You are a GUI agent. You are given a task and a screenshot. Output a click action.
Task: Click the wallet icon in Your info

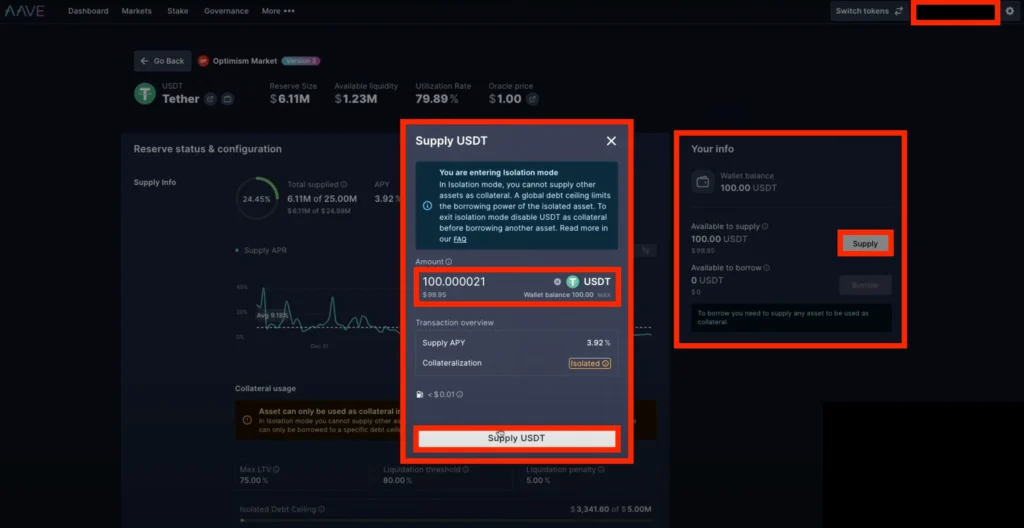coord(702,182)
